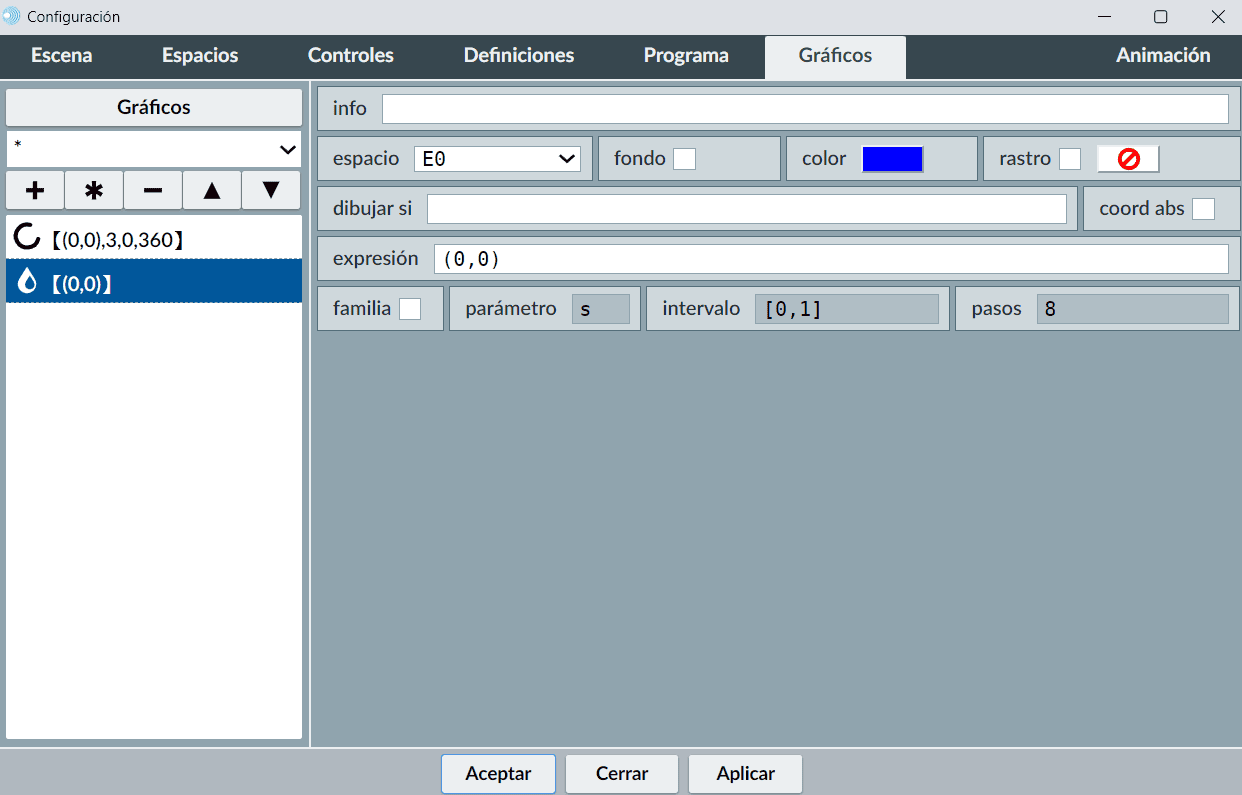Click the minus icon to delete graphic
The height and width of the screenshot is (795, 1242).
[153, 190]
